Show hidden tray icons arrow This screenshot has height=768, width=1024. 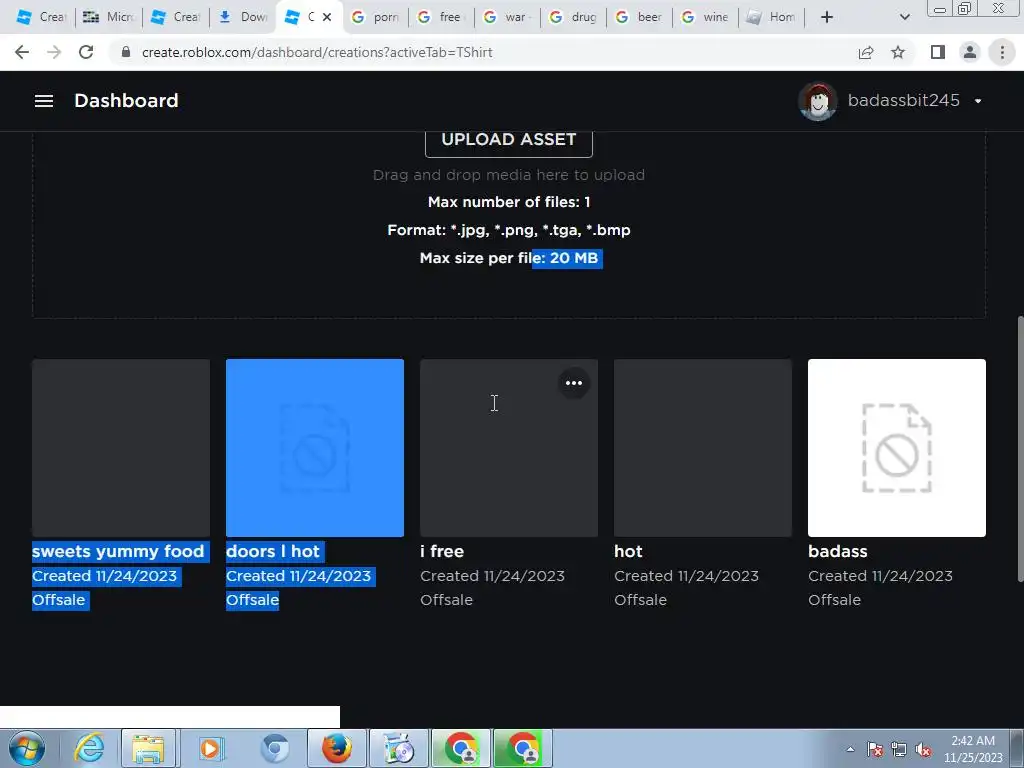coord(850,749)
